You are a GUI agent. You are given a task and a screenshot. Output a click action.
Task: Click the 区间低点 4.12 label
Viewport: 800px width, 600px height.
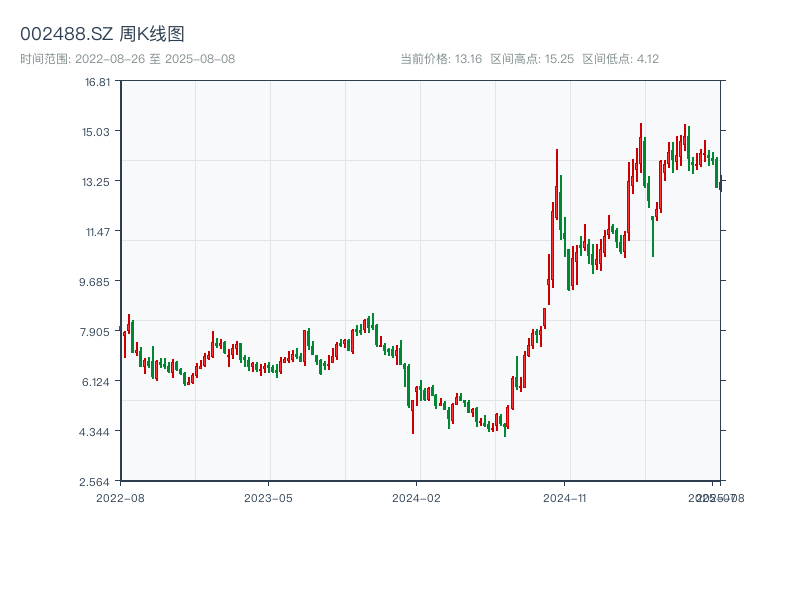621,59
